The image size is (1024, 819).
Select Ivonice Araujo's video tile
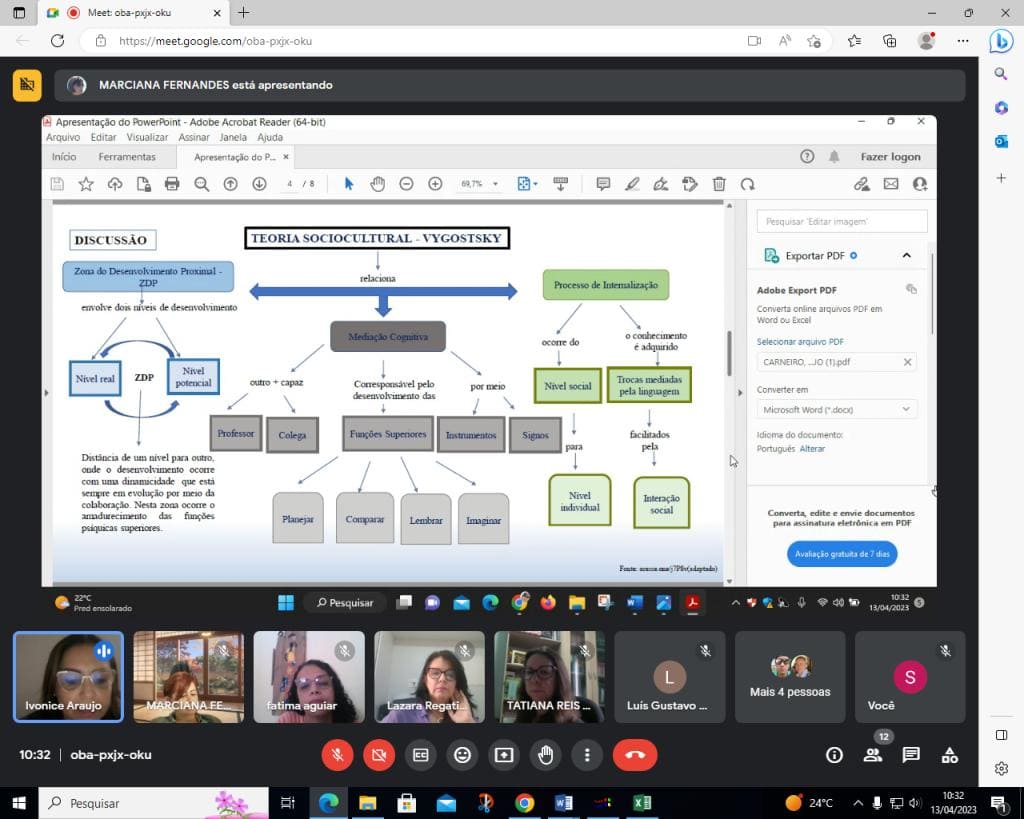68,677
